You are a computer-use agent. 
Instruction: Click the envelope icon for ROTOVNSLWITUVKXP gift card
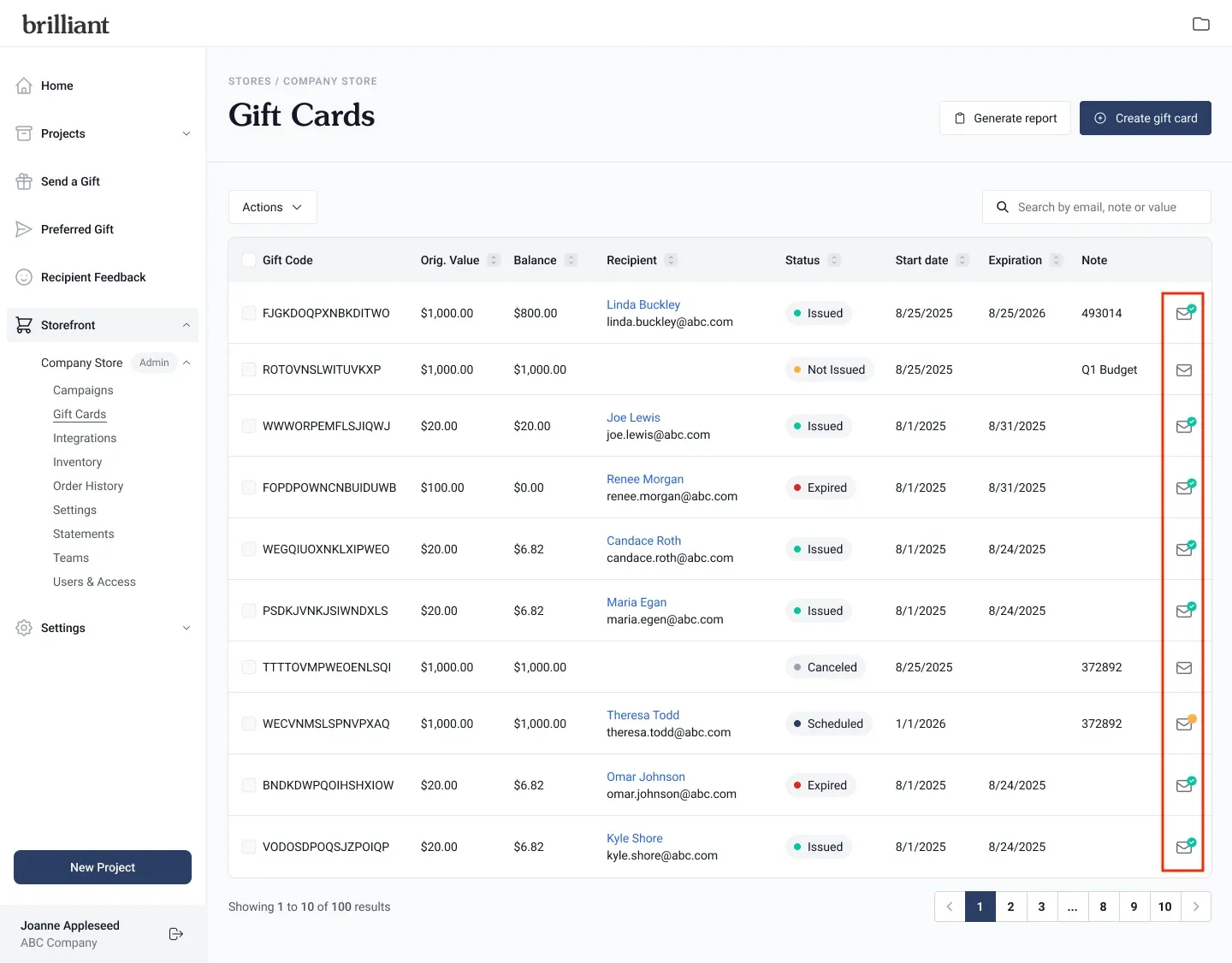click(1184, 370)
